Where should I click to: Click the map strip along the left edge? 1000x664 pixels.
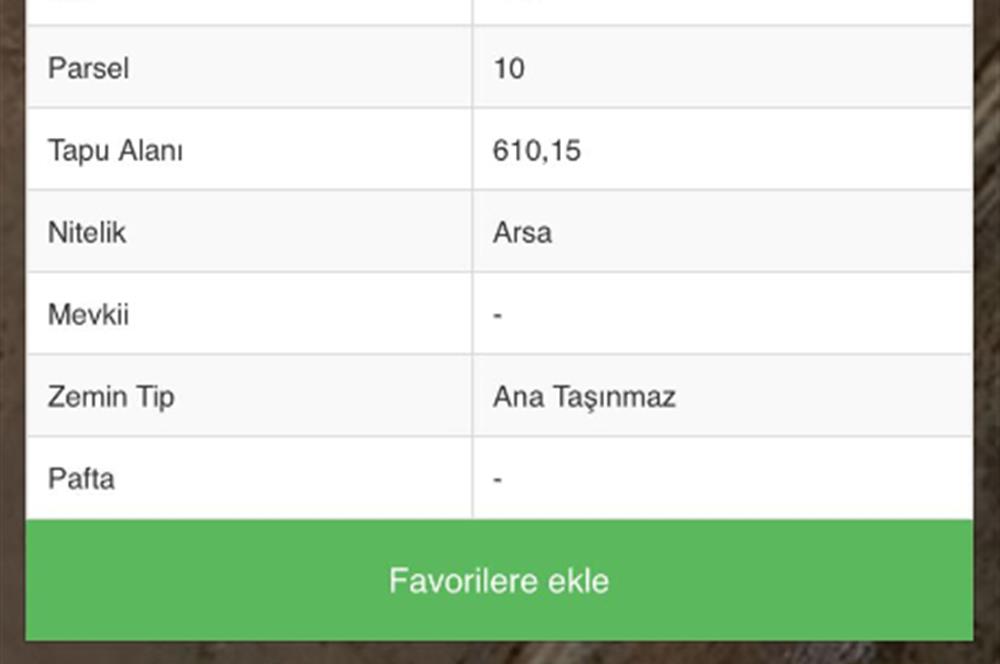tap(12, 332)
